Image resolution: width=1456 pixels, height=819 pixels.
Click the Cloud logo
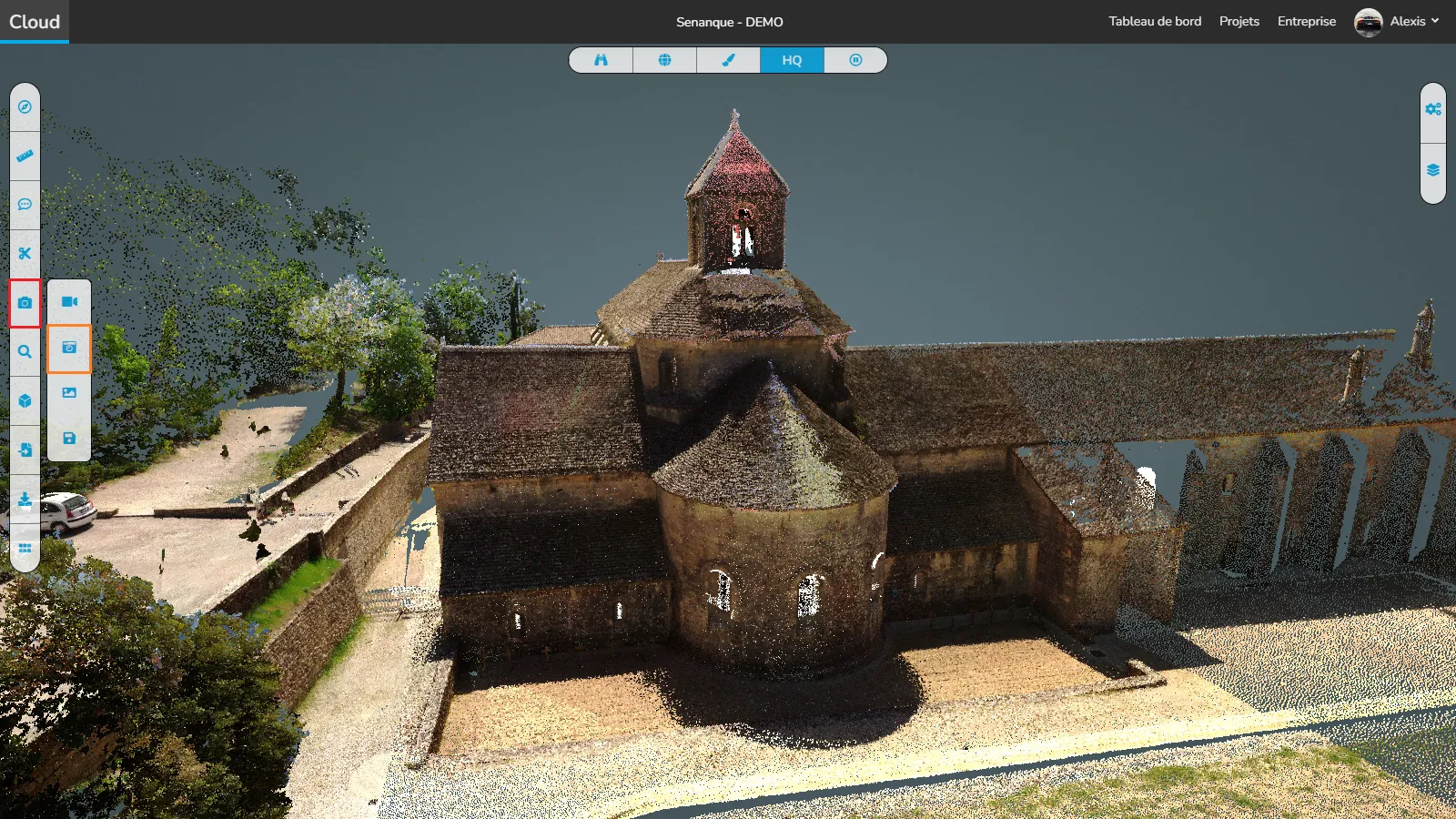click(x=35, y=22)
